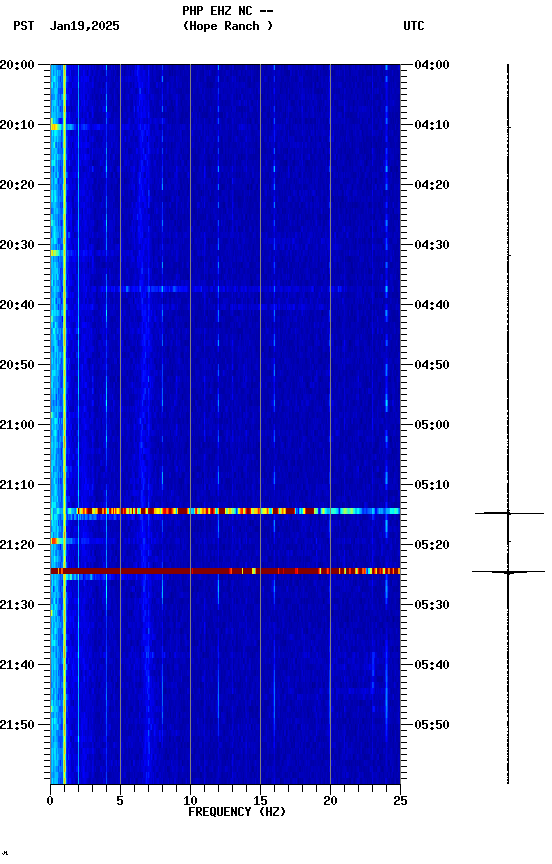Click the '04:20' UTC time label
This screenshot has height=864, width=552.
click(432, 185)
